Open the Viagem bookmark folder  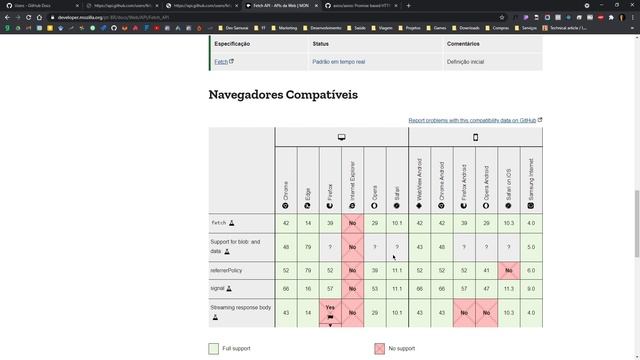coord(382,28)
